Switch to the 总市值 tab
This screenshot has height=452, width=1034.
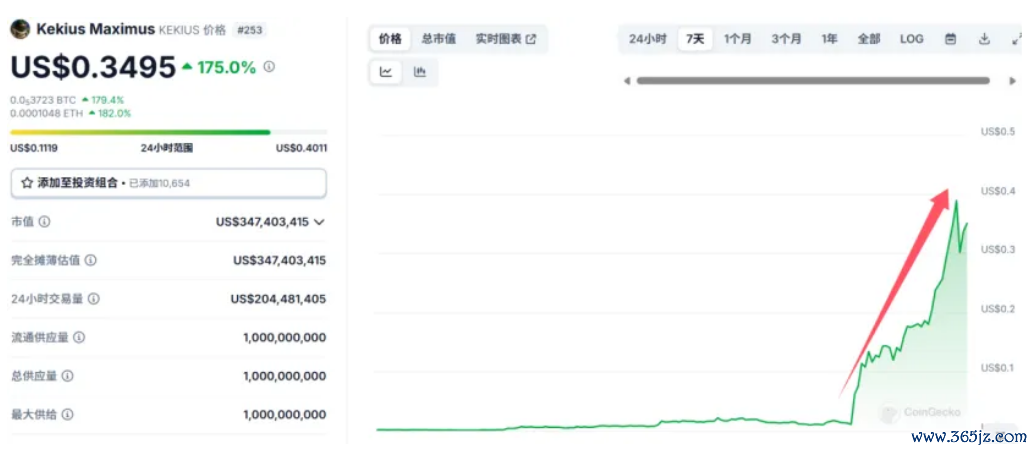point(439,39)
